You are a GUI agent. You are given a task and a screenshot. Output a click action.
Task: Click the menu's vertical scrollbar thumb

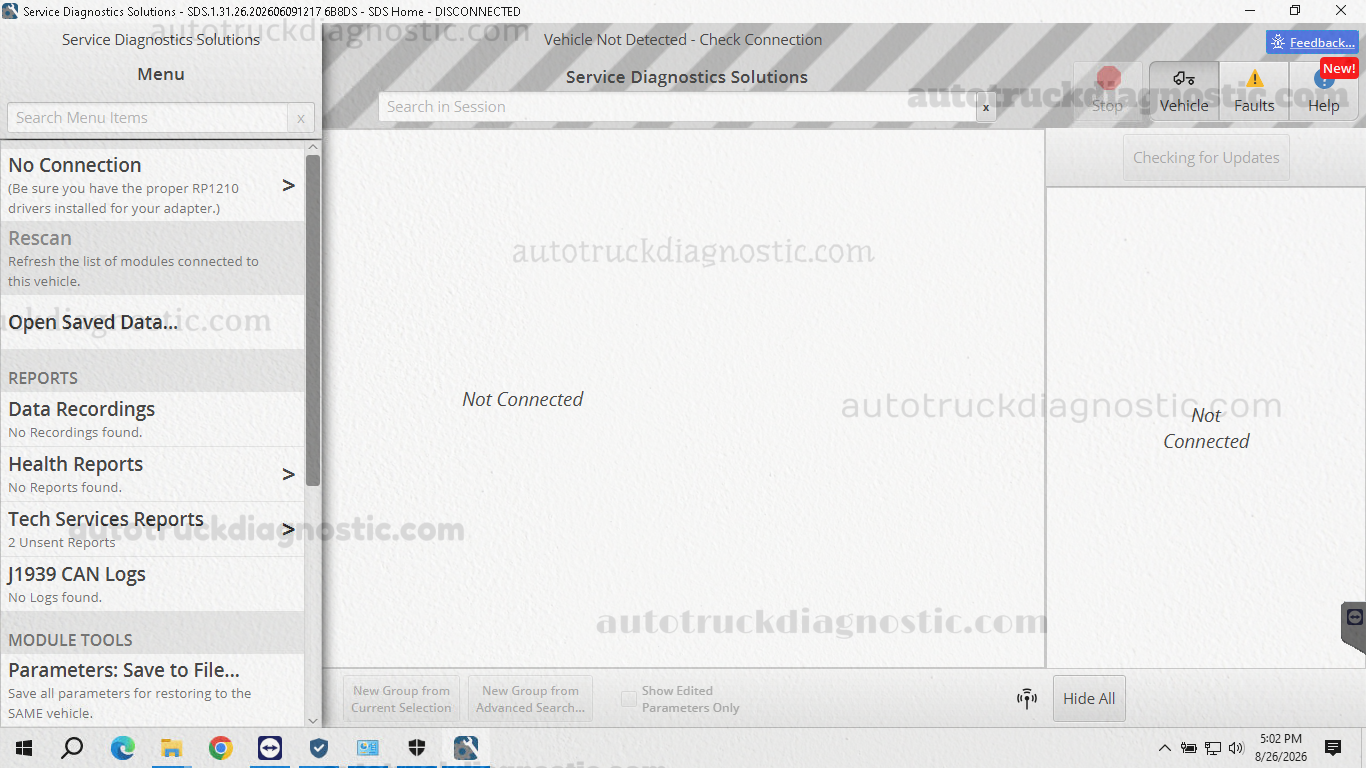pyautogui.click(x=313, y=320)
